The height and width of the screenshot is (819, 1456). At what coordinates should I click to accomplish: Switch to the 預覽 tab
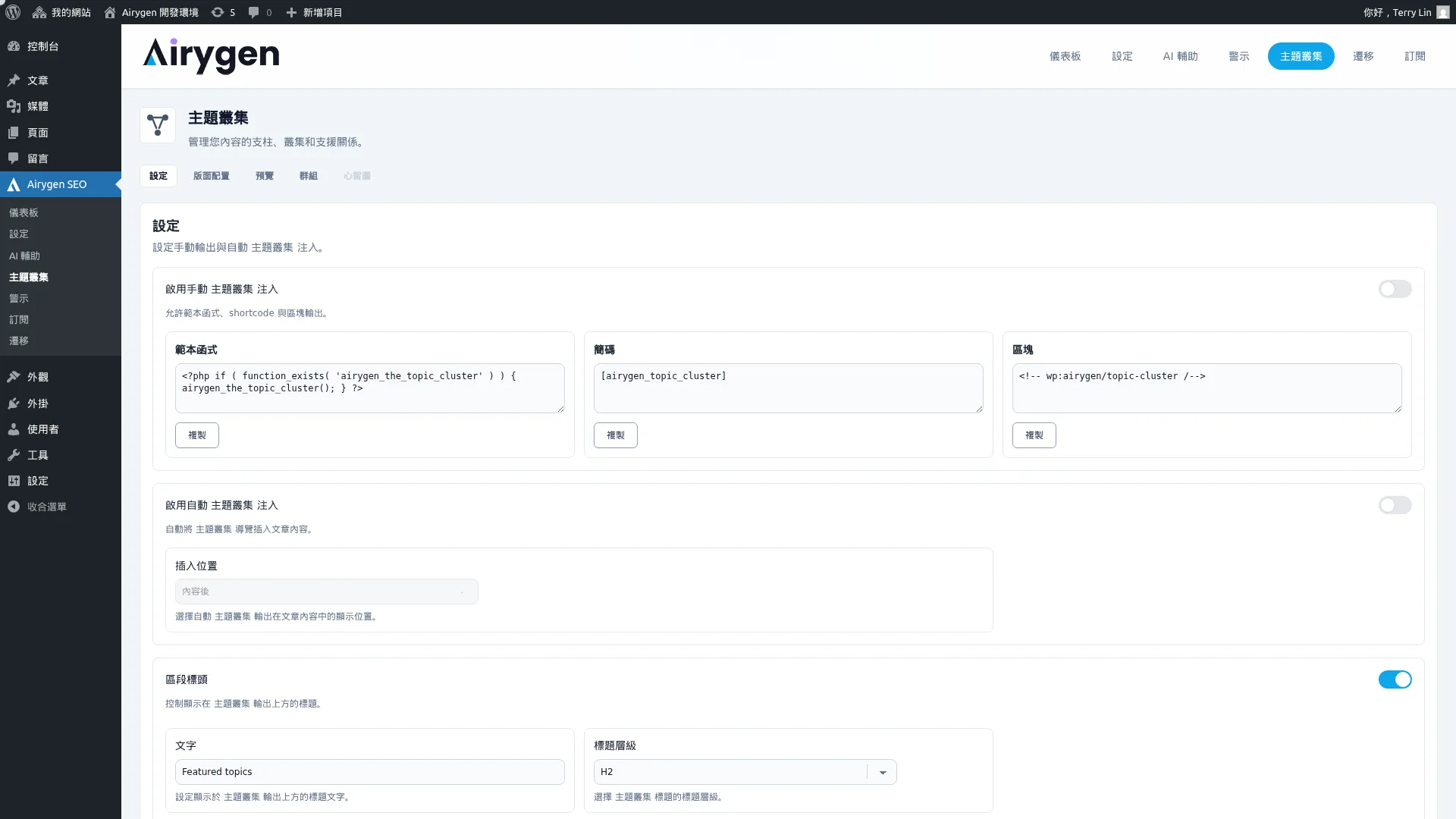[x=264, y=175]
